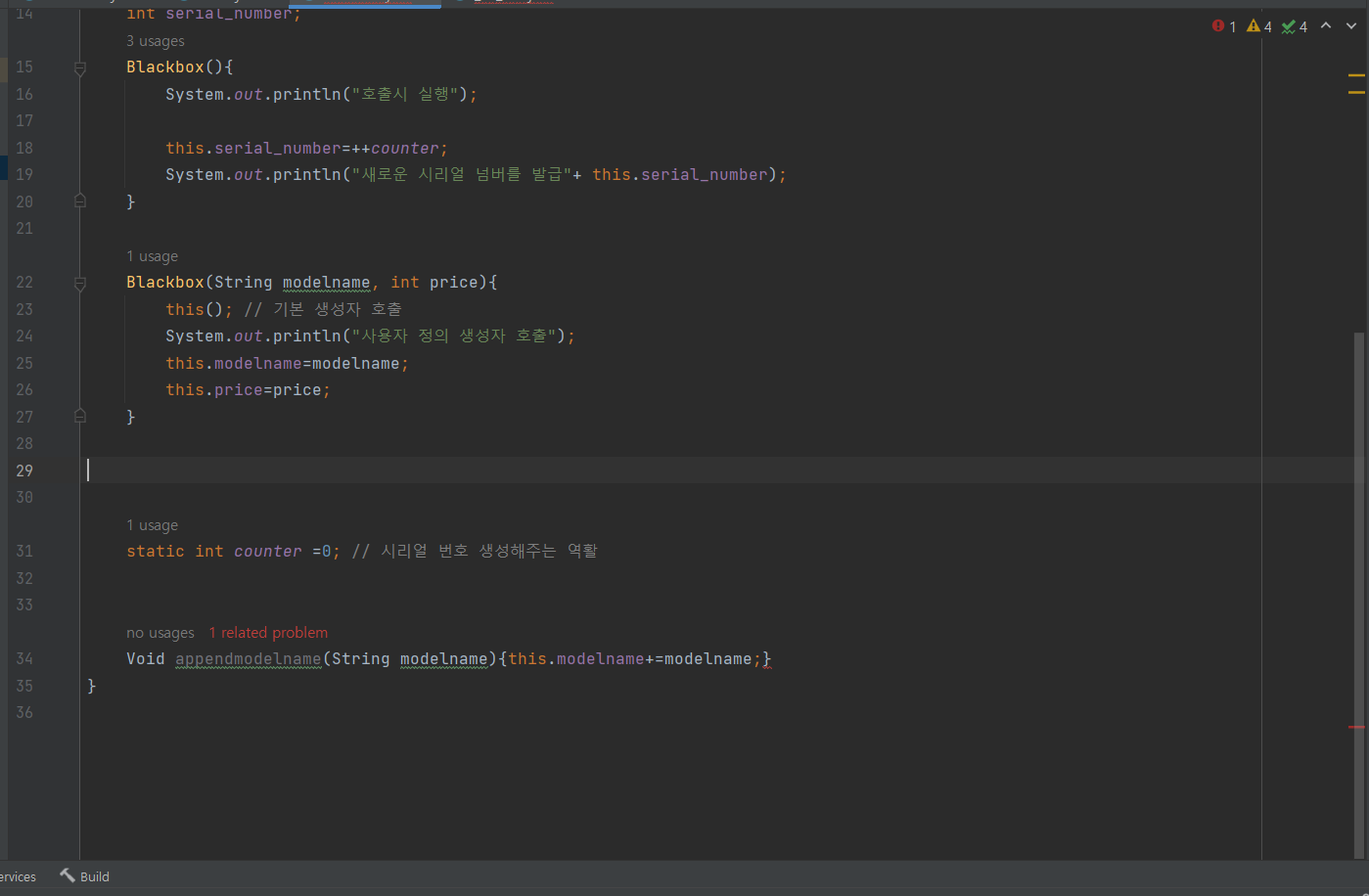Click line number 34 in the gutter

pyautogui.click(x=24, y=658)
